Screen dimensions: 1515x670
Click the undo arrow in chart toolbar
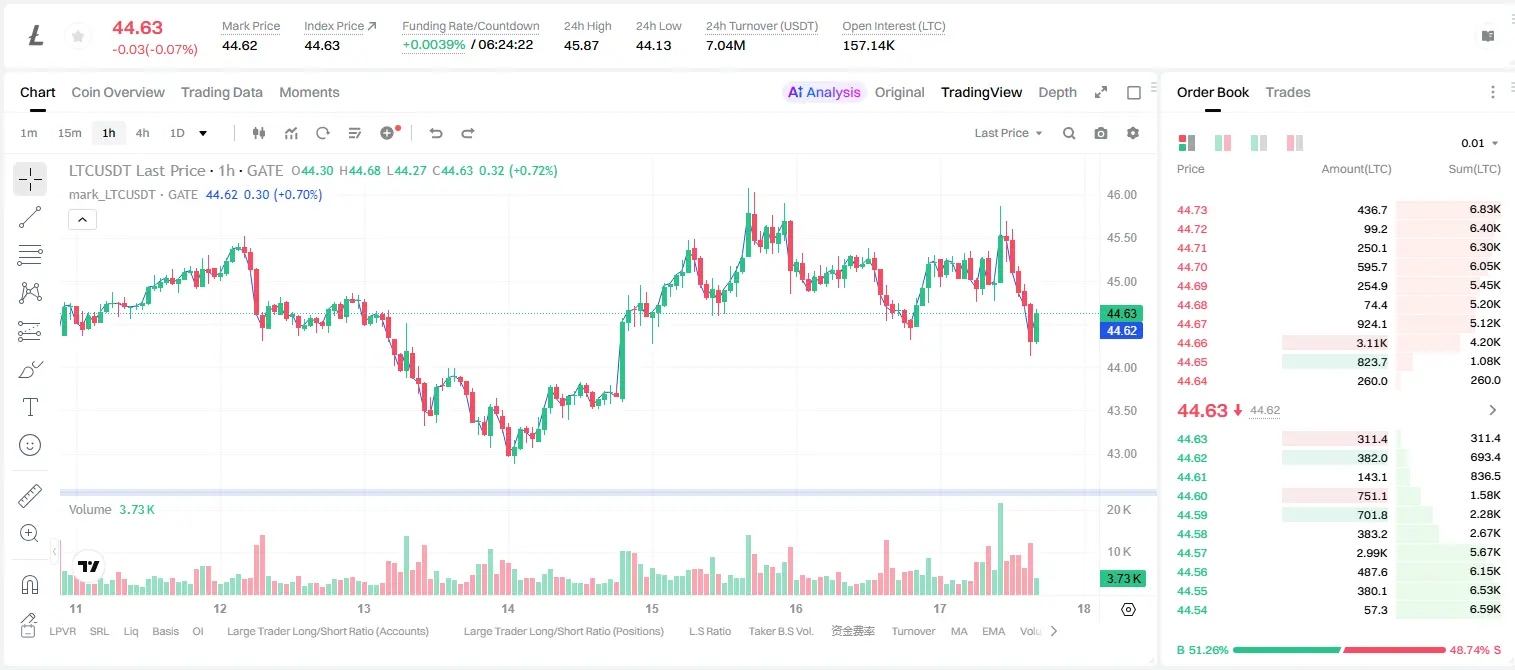coord(436,133)
